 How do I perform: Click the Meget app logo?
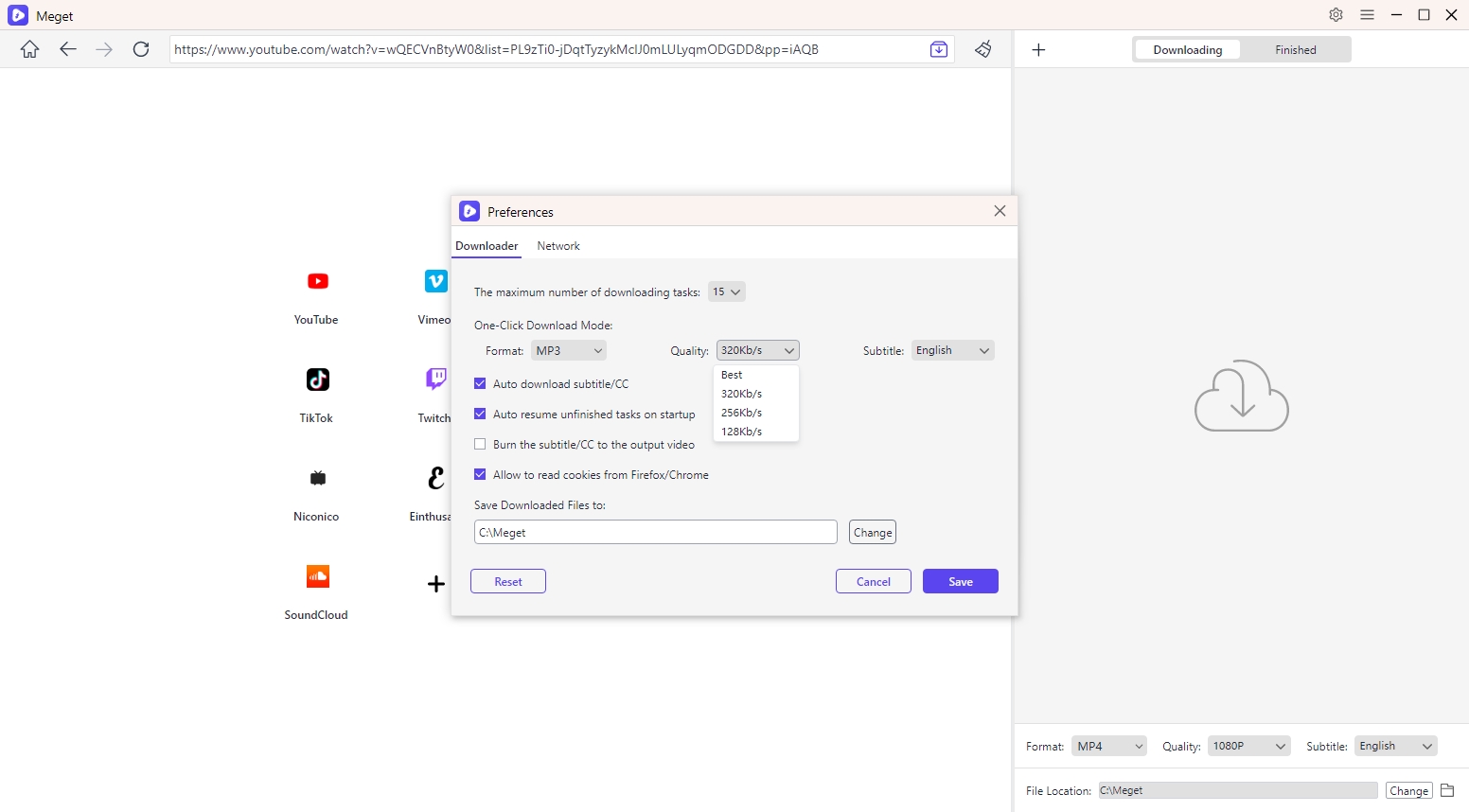pyautogui.click(x=18, y=15)
